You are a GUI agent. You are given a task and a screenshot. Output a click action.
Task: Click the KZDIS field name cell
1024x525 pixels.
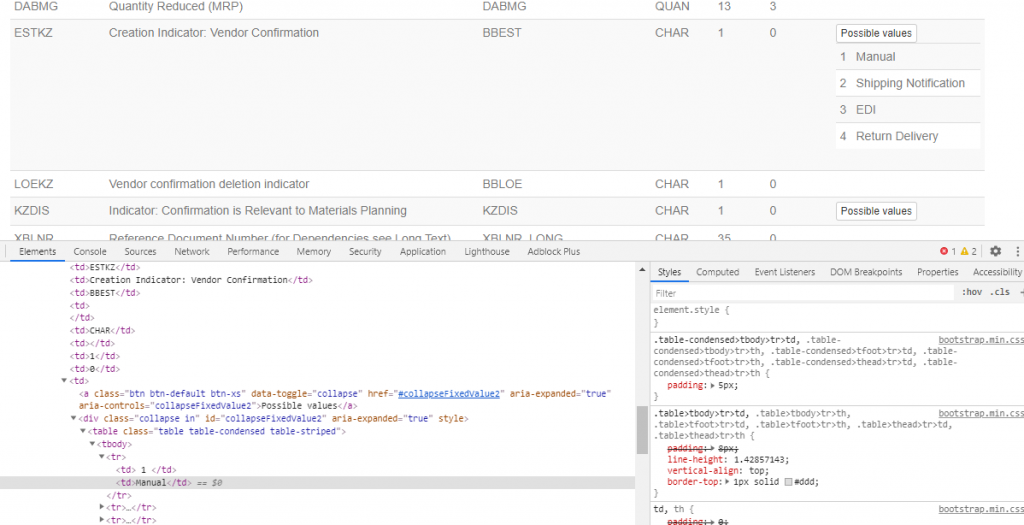click(31, 211)
